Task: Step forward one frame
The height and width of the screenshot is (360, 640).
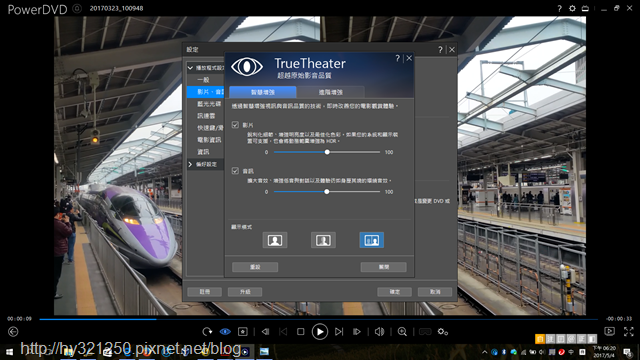Action: pos(357,332)
